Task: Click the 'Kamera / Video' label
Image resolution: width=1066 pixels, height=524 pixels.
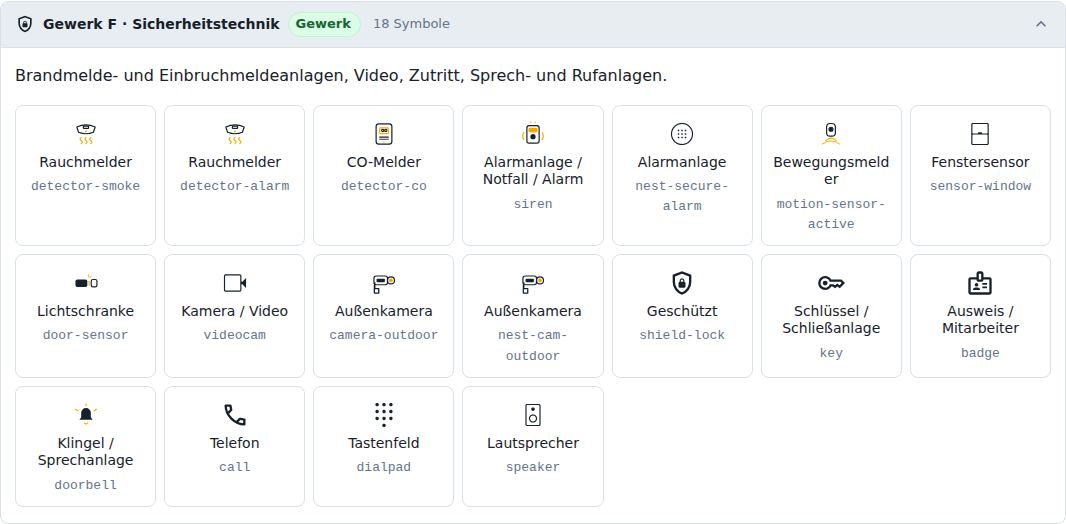Action: click(235, 311)
